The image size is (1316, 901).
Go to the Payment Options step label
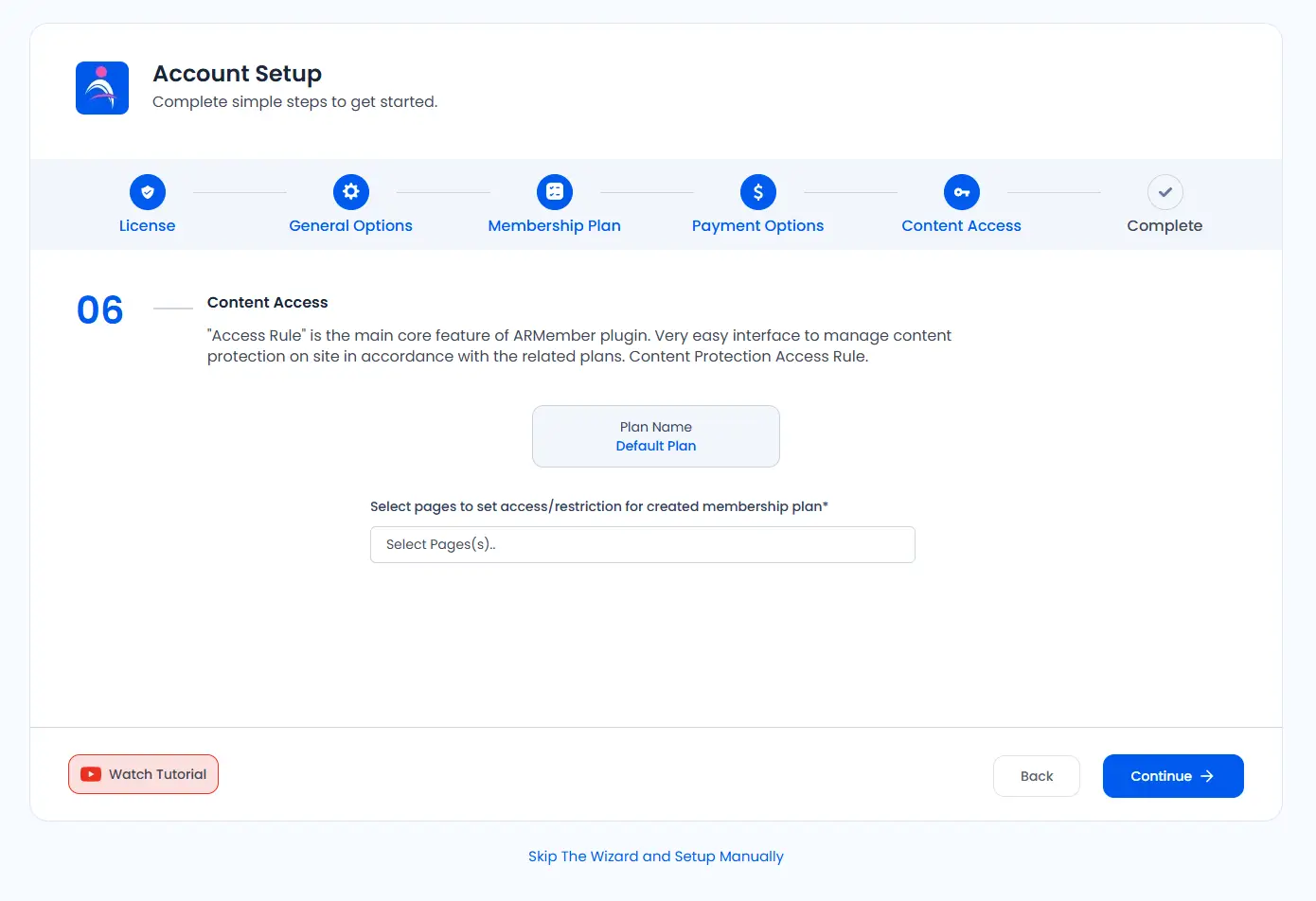pos(757,225)
